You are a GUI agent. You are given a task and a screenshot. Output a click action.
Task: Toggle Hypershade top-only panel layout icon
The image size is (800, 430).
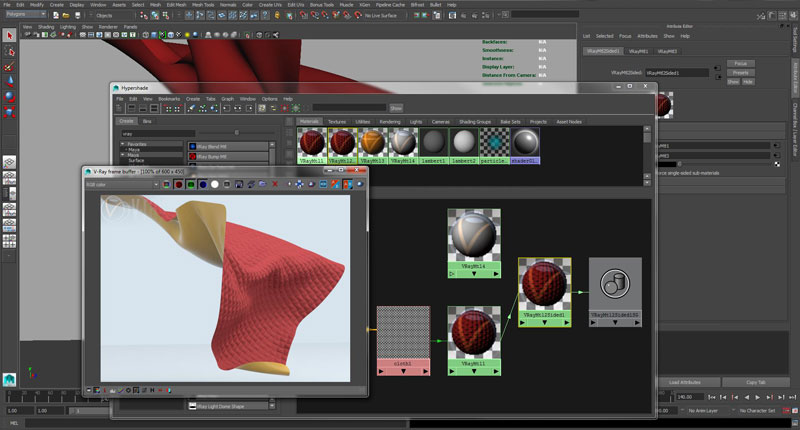point(132,108)
